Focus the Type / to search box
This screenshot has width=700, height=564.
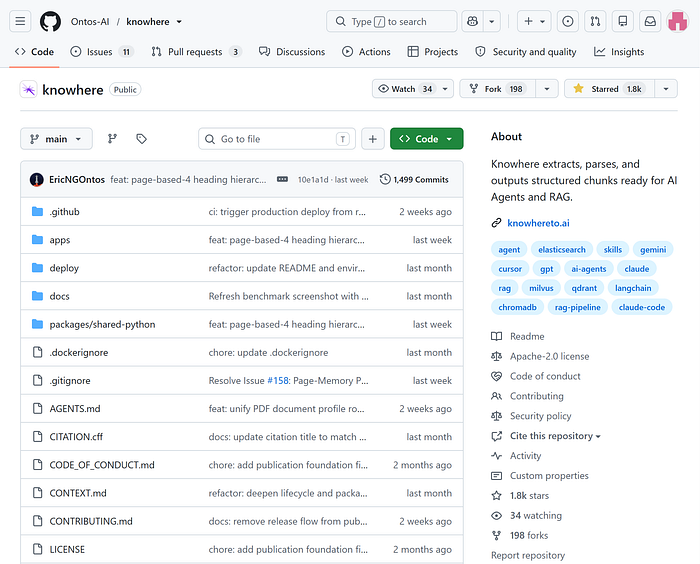[x=392, y=21]
